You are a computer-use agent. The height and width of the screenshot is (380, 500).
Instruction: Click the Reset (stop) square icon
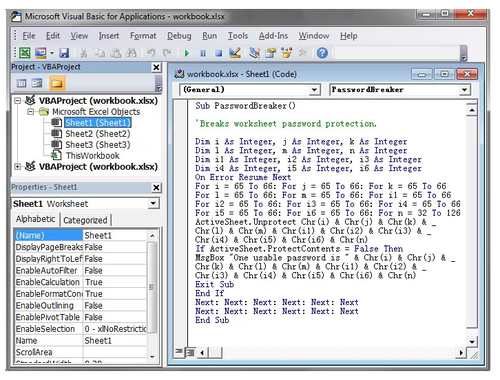[x=219, y=53]
